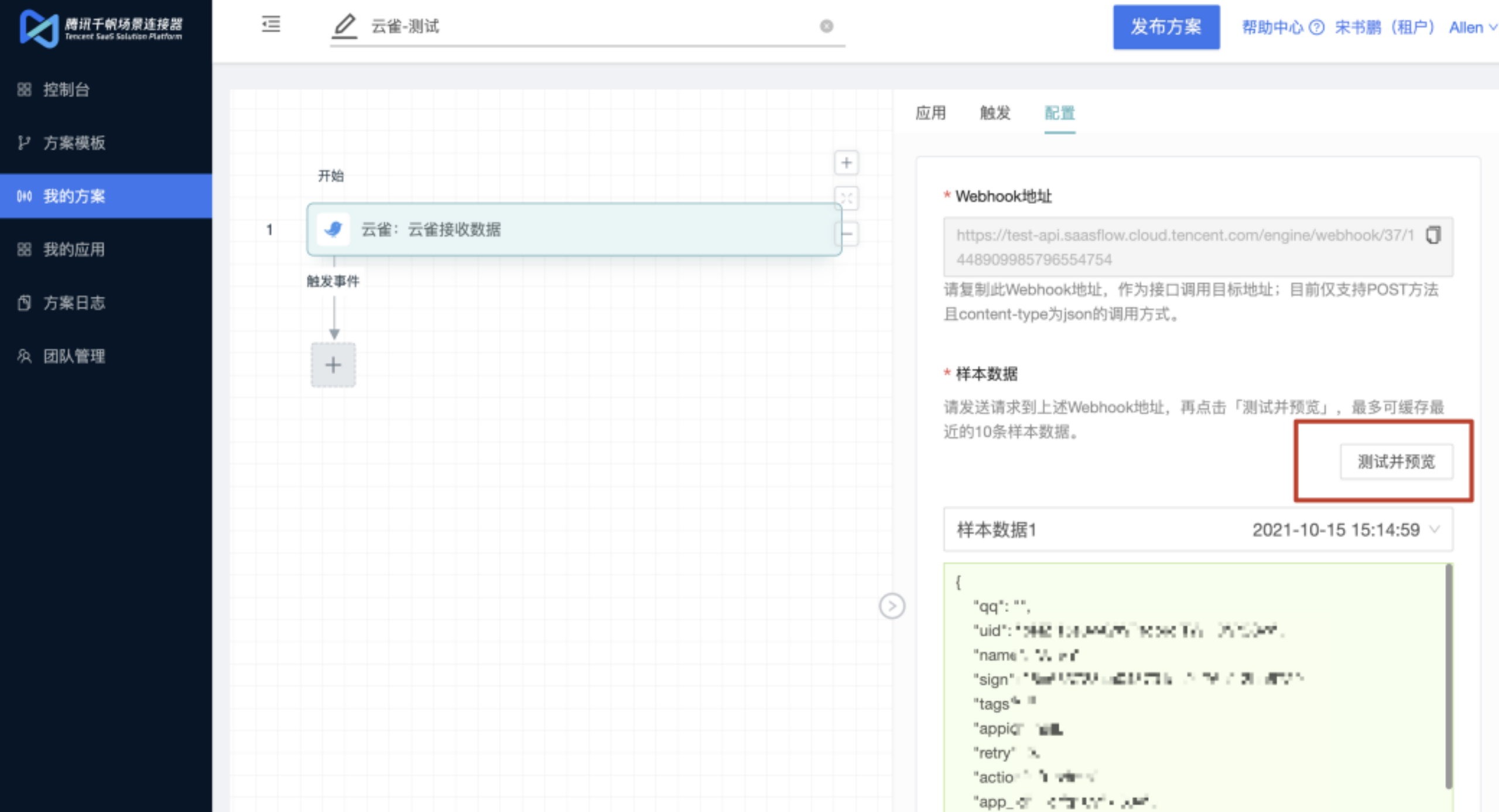1499x812 pixels.
Task: Click the 团队管理 people icon
Action: pos(24,356)
